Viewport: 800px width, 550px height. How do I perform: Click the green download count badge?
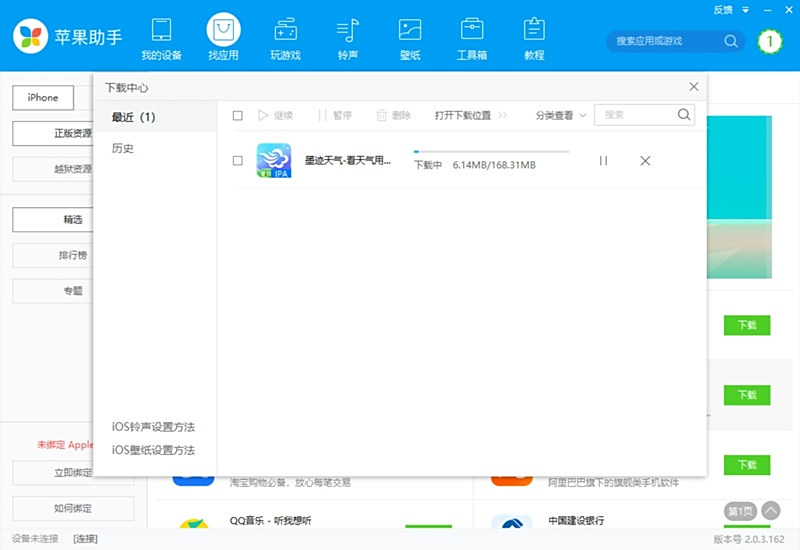tap(769, 41)
